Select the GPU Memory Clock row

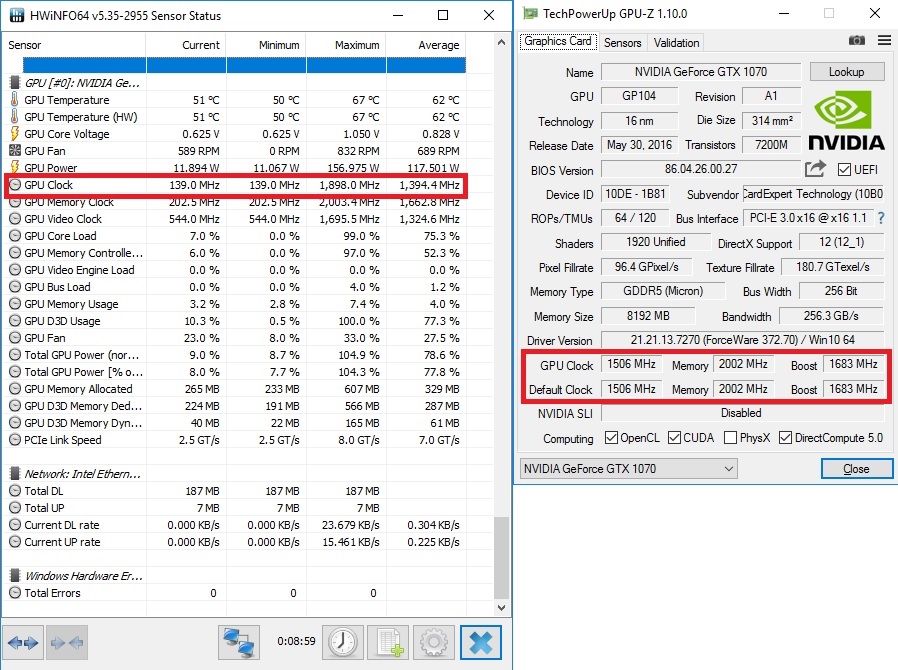(235, 202)
